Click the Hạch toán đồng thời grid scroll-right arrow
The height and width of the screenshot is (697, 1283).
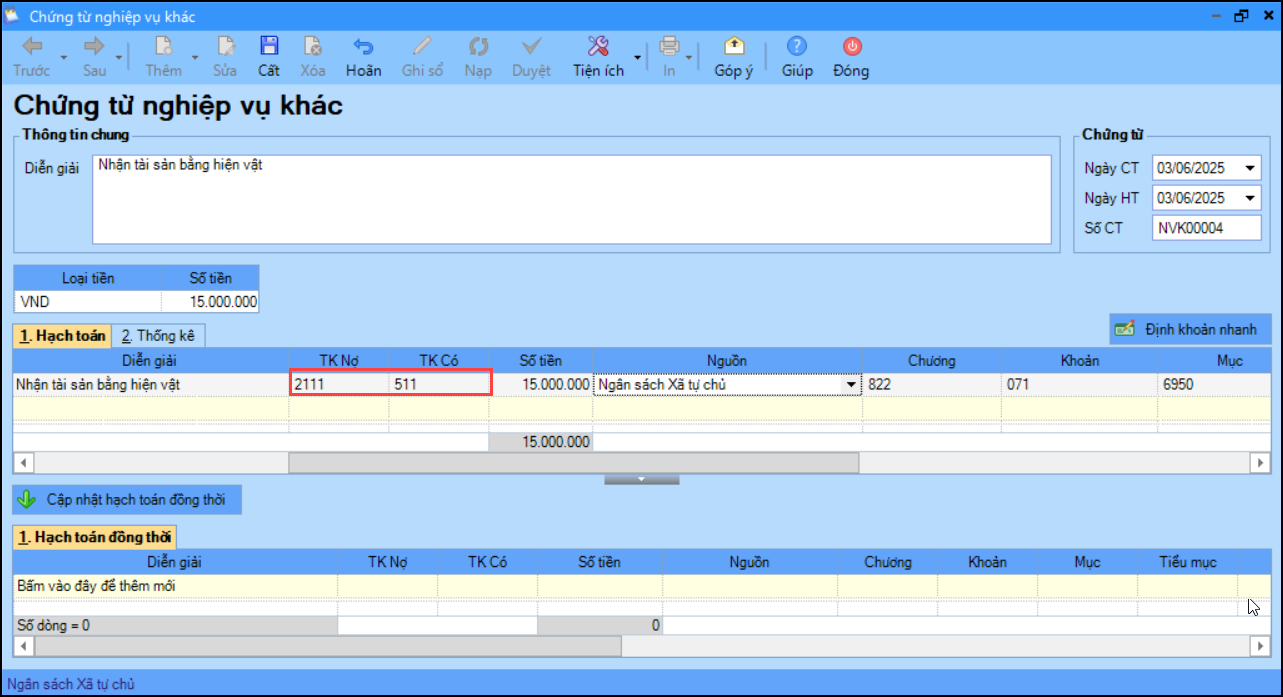[1261, 646]
